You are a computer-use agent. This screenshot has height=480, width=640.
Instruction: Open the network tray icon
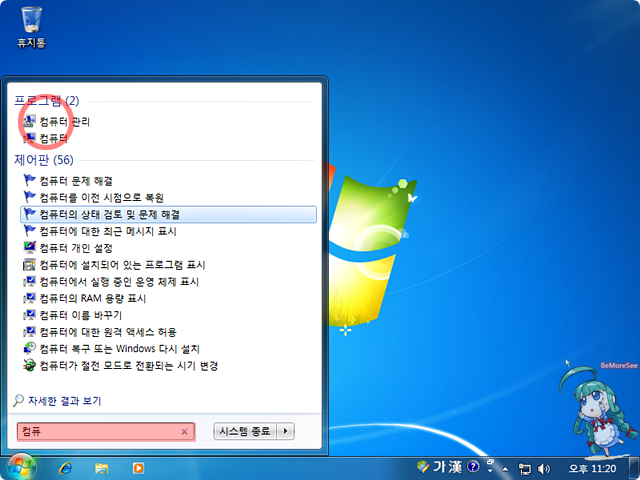pyautogui.click(x=525, y=467)
